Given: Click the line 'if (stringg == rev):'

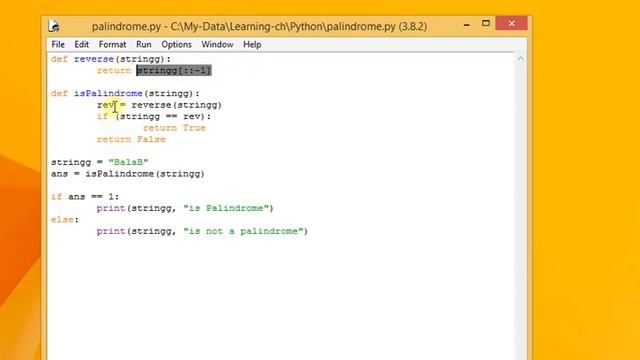Looking at the screenshot, I should (x=154, y=116).
